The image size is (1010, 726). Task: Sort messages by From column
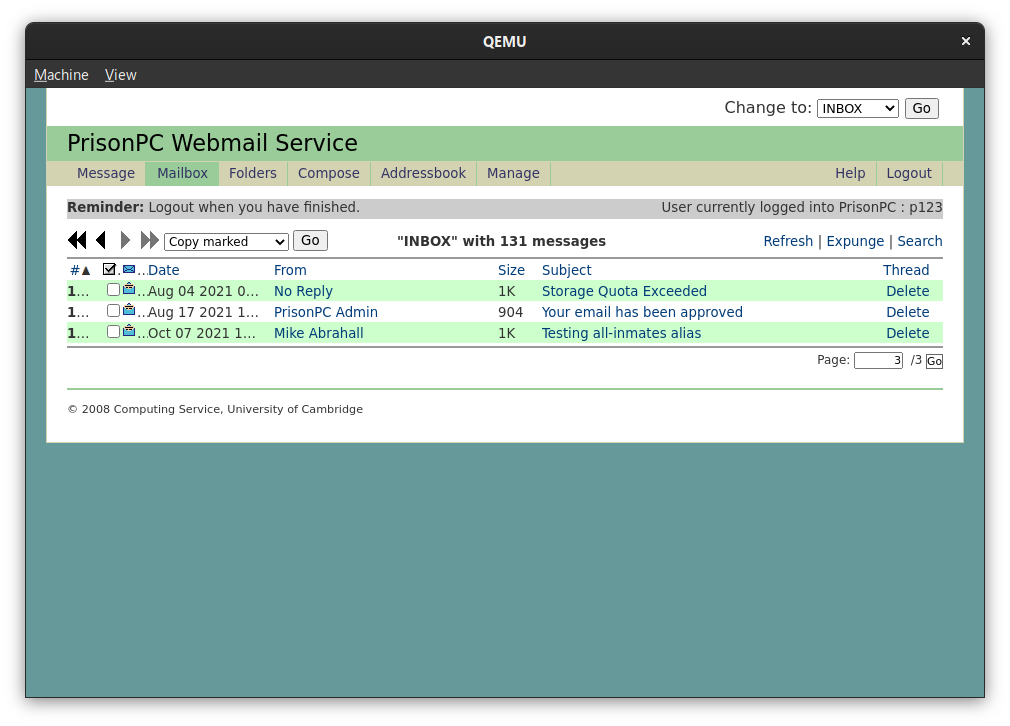tap(290, 271)
